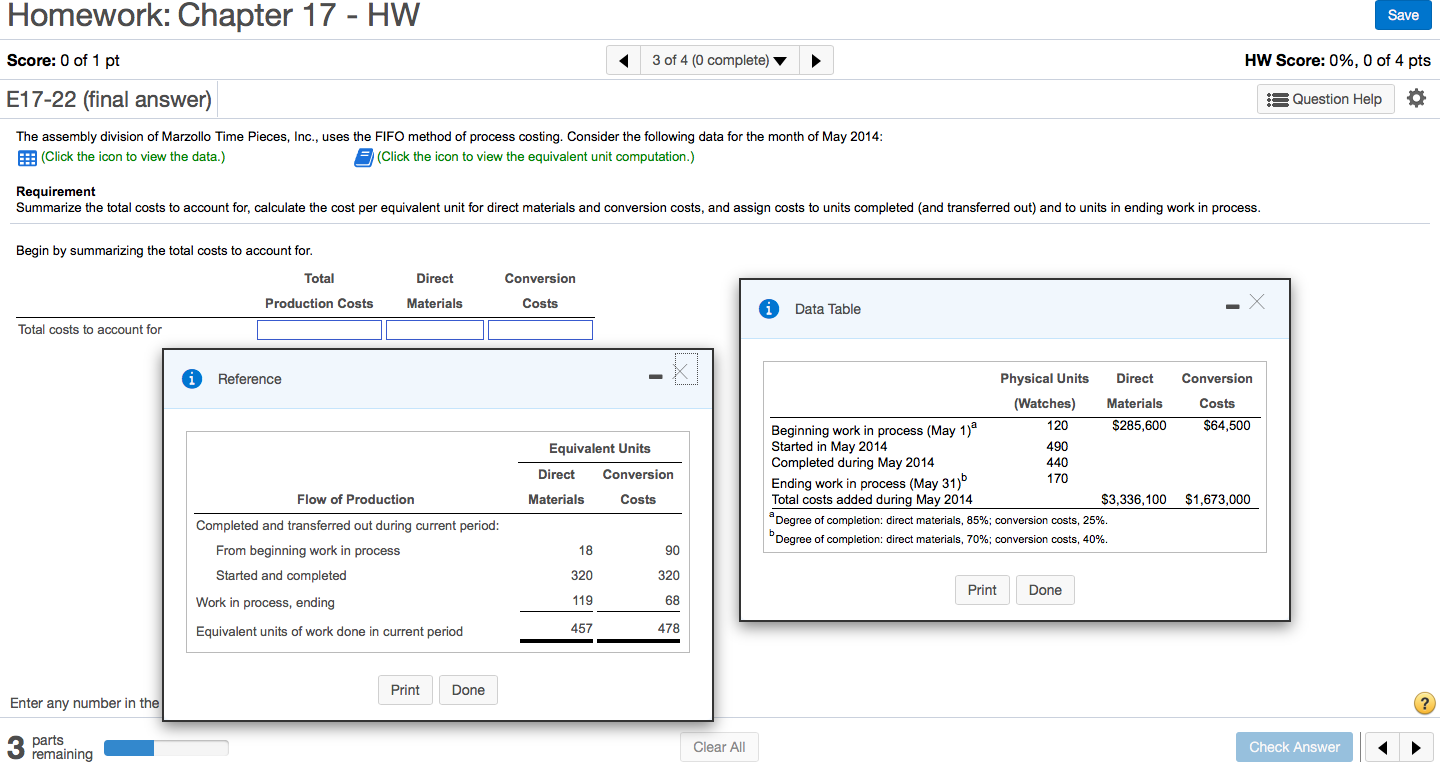Click the $285,600 beginning direct materials value
Screen dimensions: 1440x782
(1139, 426)
